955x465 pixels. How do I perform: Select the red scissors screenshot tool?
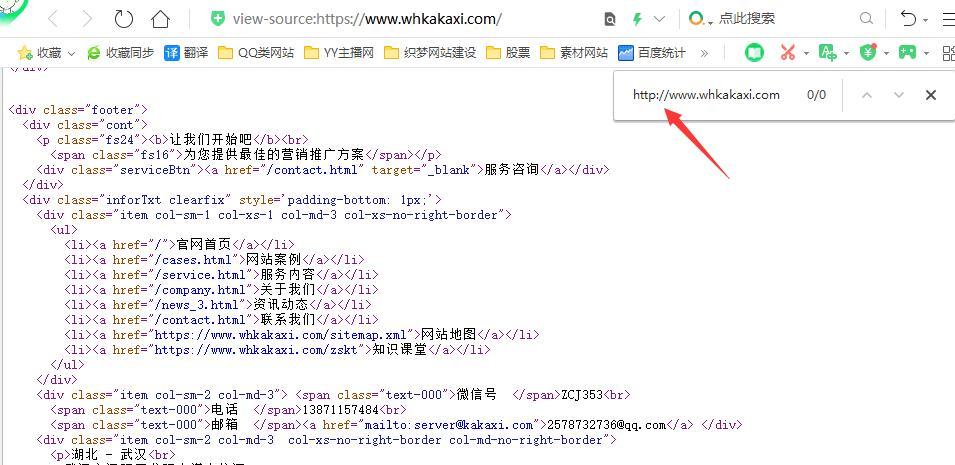[788, 53]
